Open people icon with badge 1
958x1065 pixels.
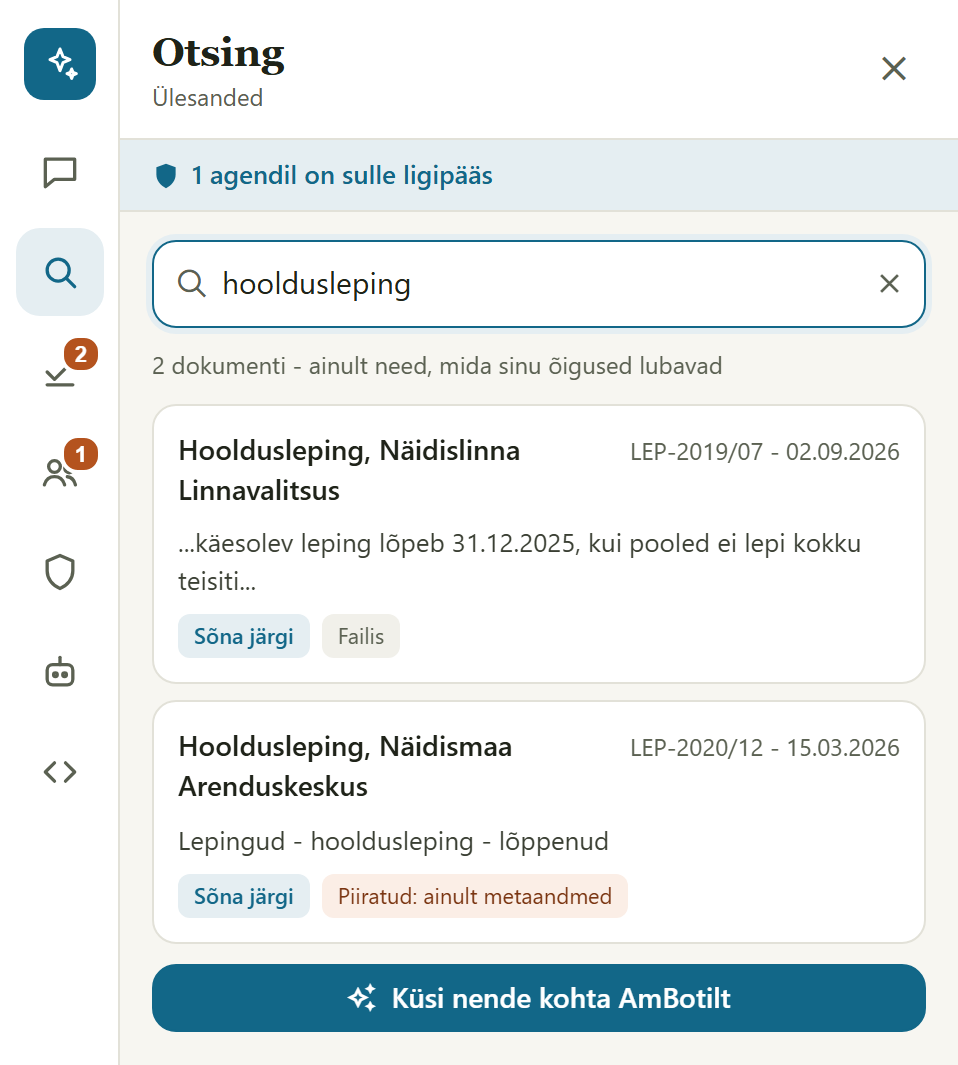(60, 471)
